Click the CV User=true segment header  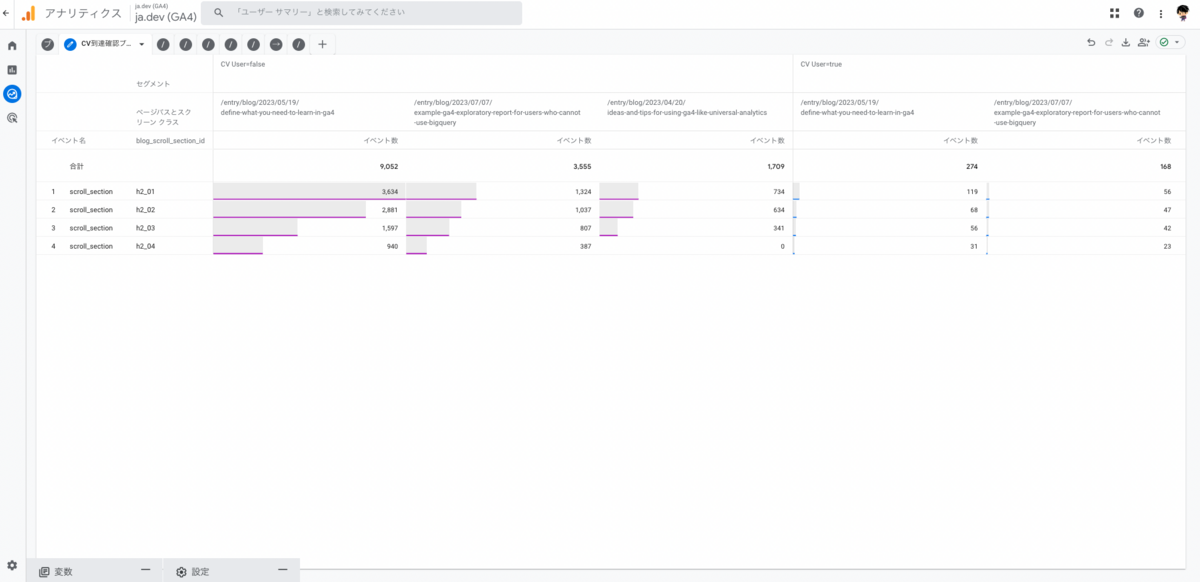822,64
